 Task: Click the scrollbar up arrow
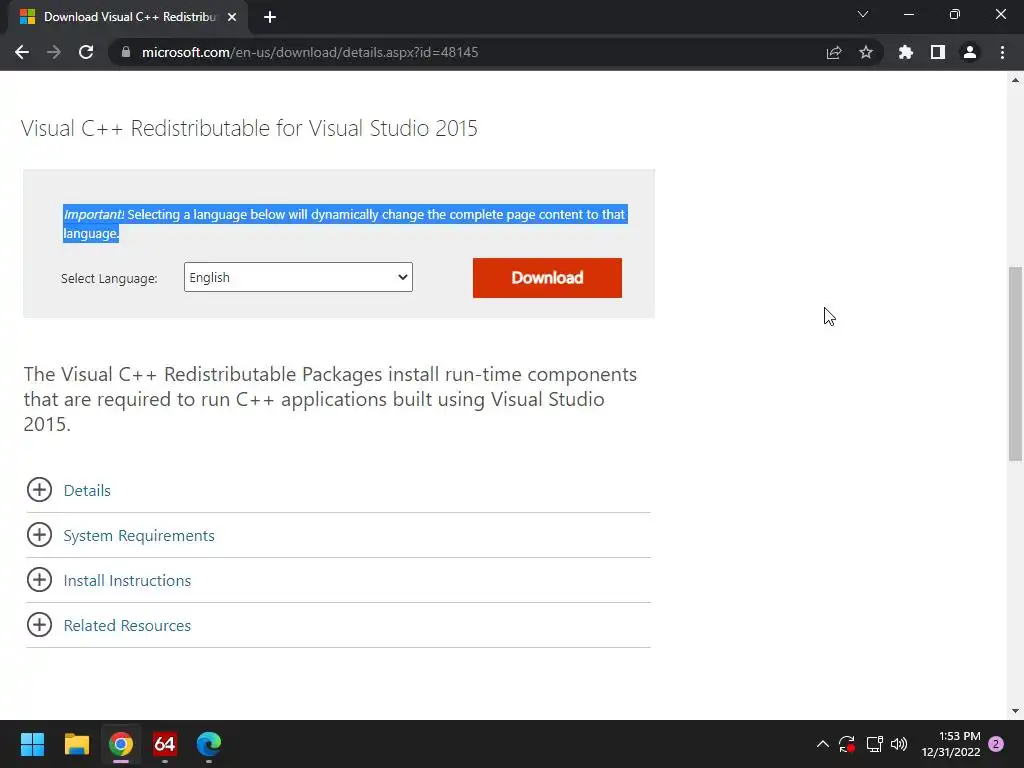pos(1015,80)
